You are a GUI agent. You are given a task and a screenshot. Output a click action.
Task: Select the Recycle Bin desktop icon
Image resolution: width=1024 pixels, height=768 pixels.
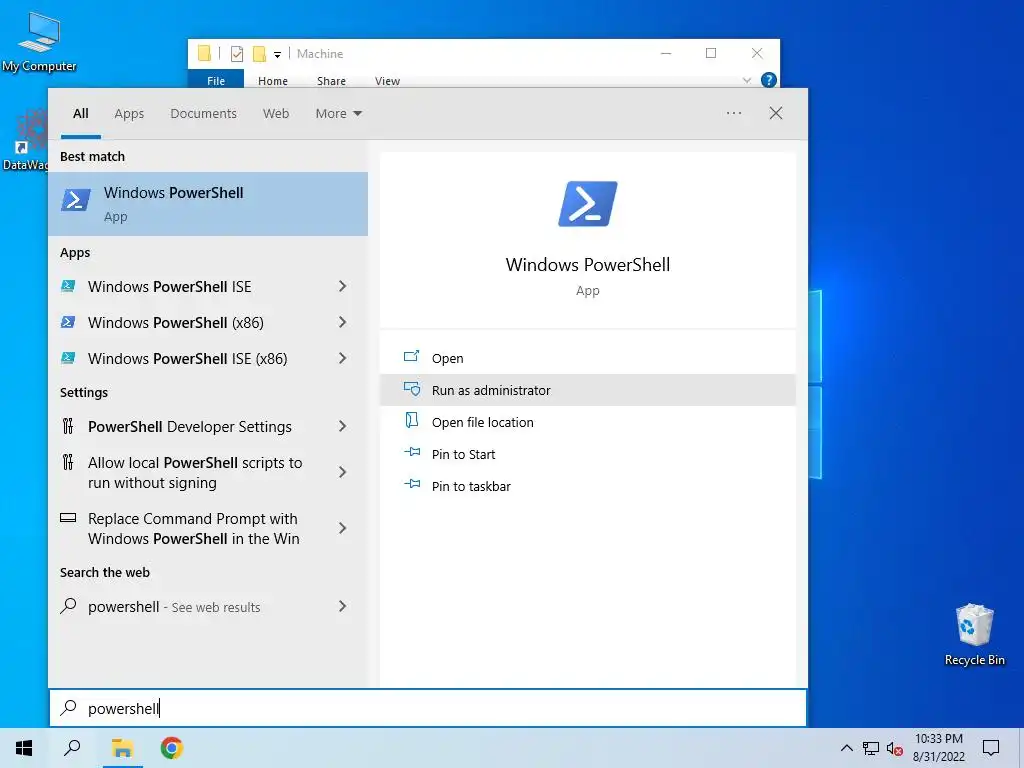974,635
